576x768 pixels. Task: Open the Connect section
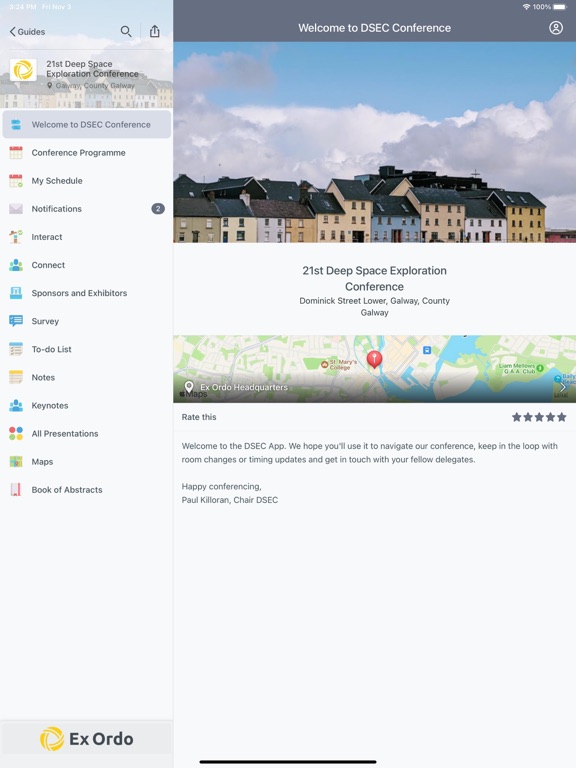coord(87,265)
